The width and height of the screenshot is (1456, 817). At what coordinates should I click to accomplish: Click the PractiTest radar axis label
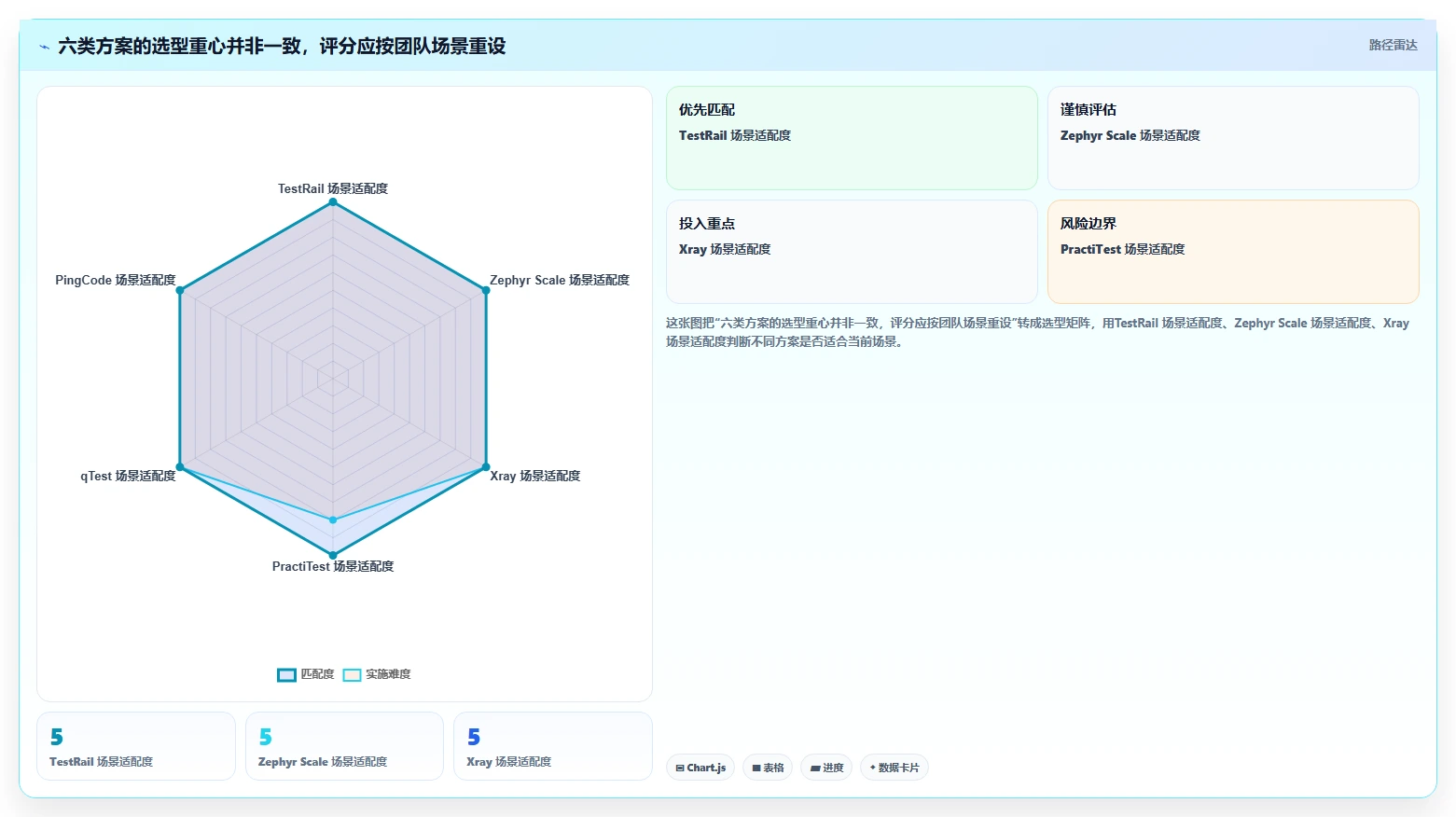tap(333, 566)
